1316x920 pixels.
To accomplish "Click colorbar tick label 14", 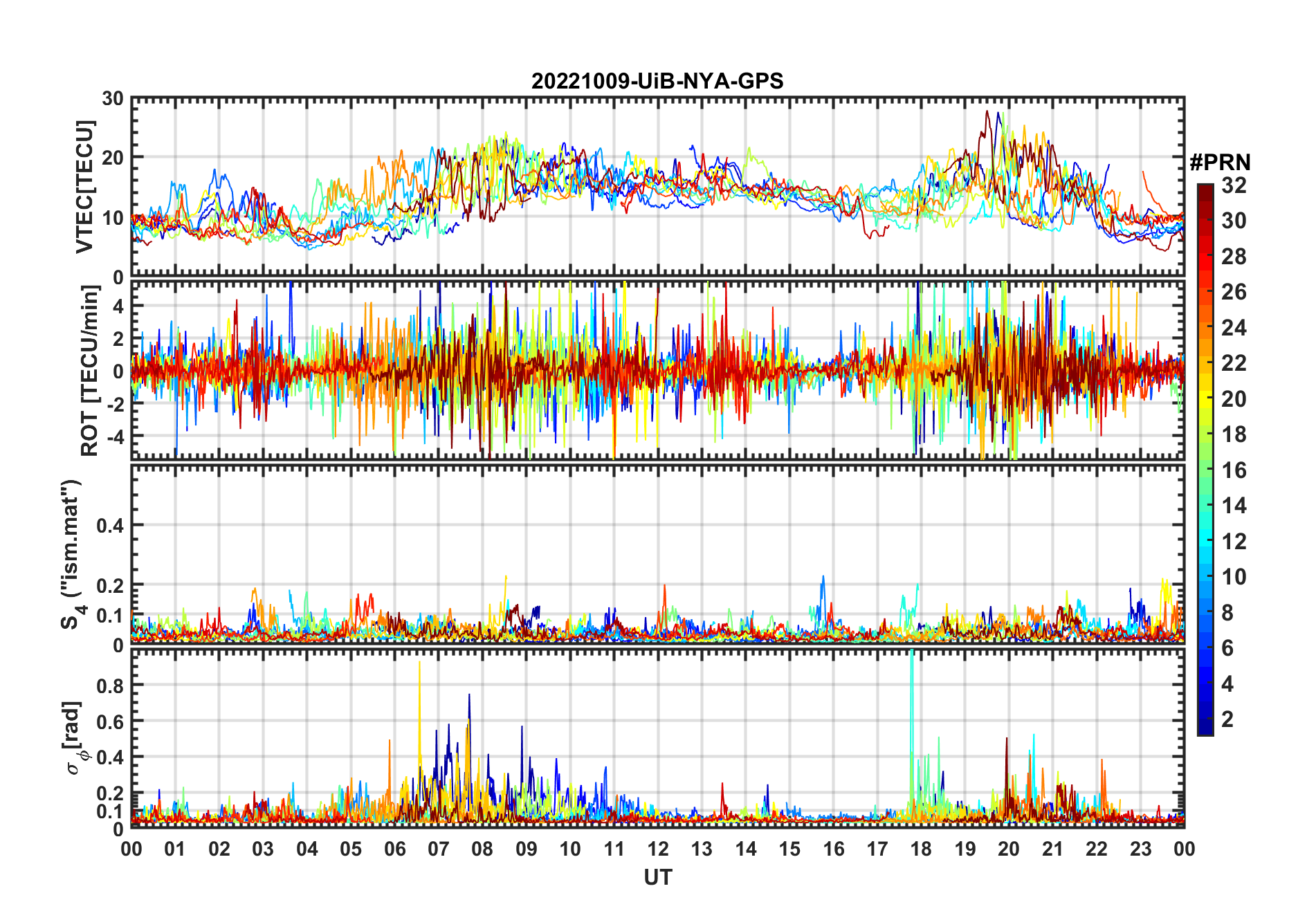I will click(1234, 506).
